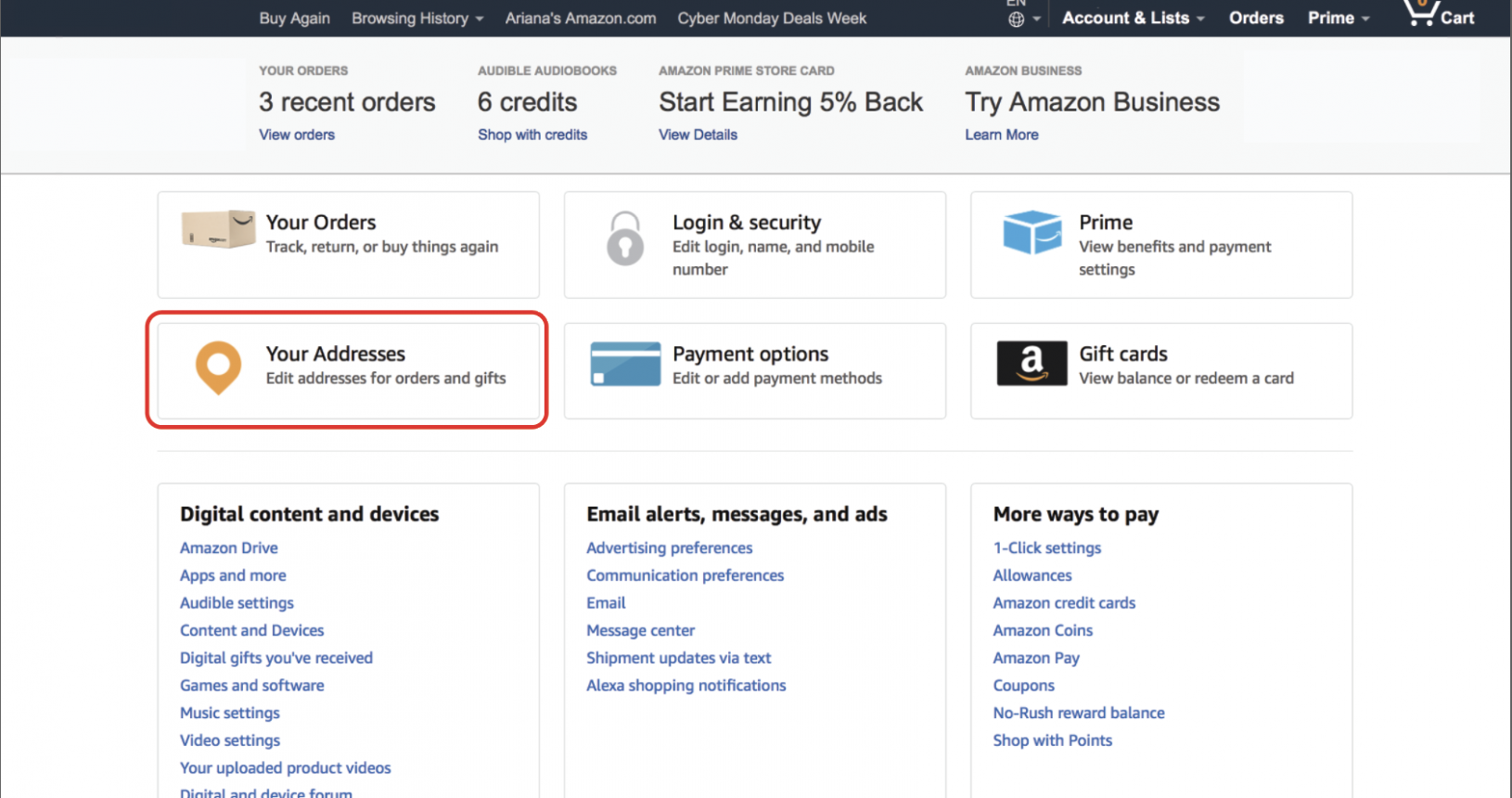Open Advertising preferences link
The height and width of the screenshot is (798, 1512).
pos(670,548)
